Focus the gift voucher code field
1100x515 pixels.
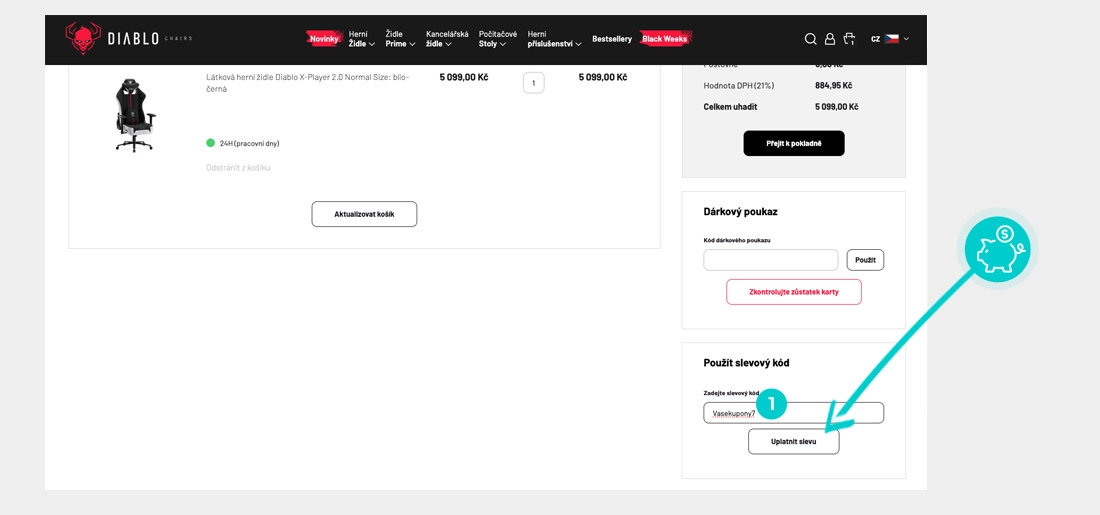click(770, 260)
